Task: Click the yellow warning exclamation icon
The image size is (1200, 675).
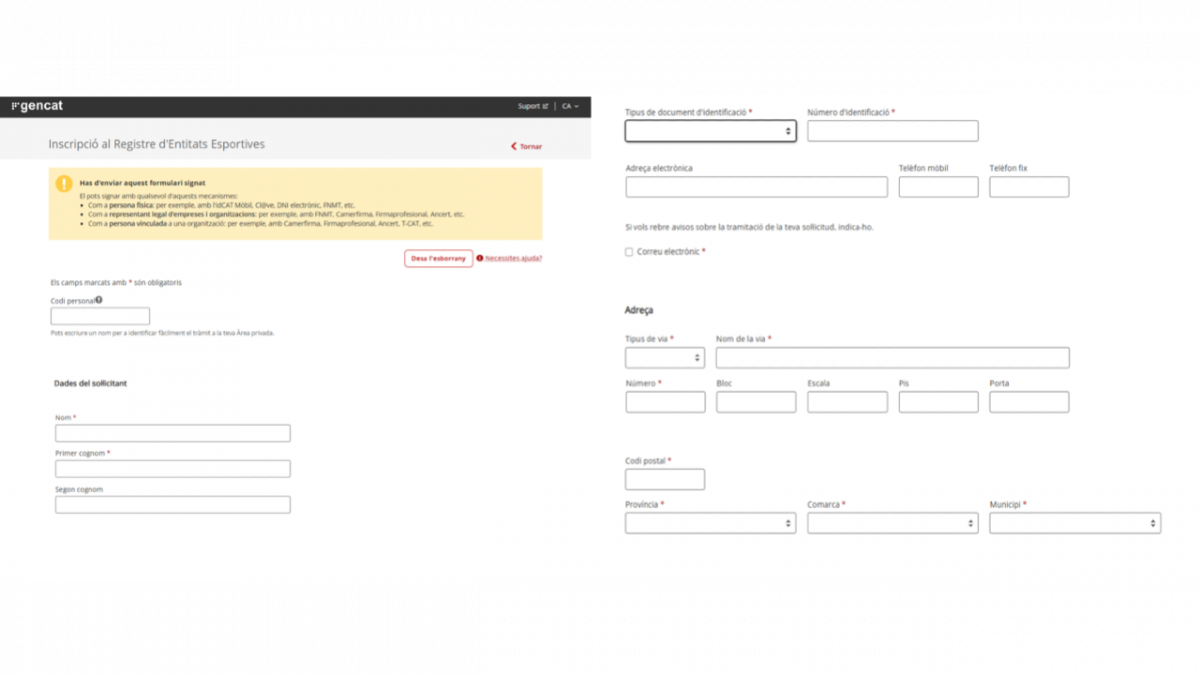Action: (x=64, y=184)
